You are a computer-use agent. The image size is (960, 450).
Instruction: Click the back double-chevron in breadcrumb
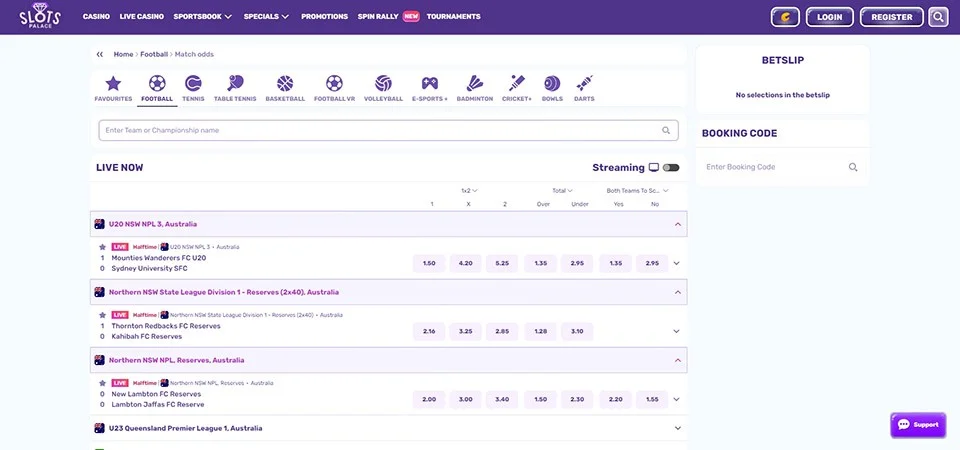pyautogui.click(x=100, y=54)
